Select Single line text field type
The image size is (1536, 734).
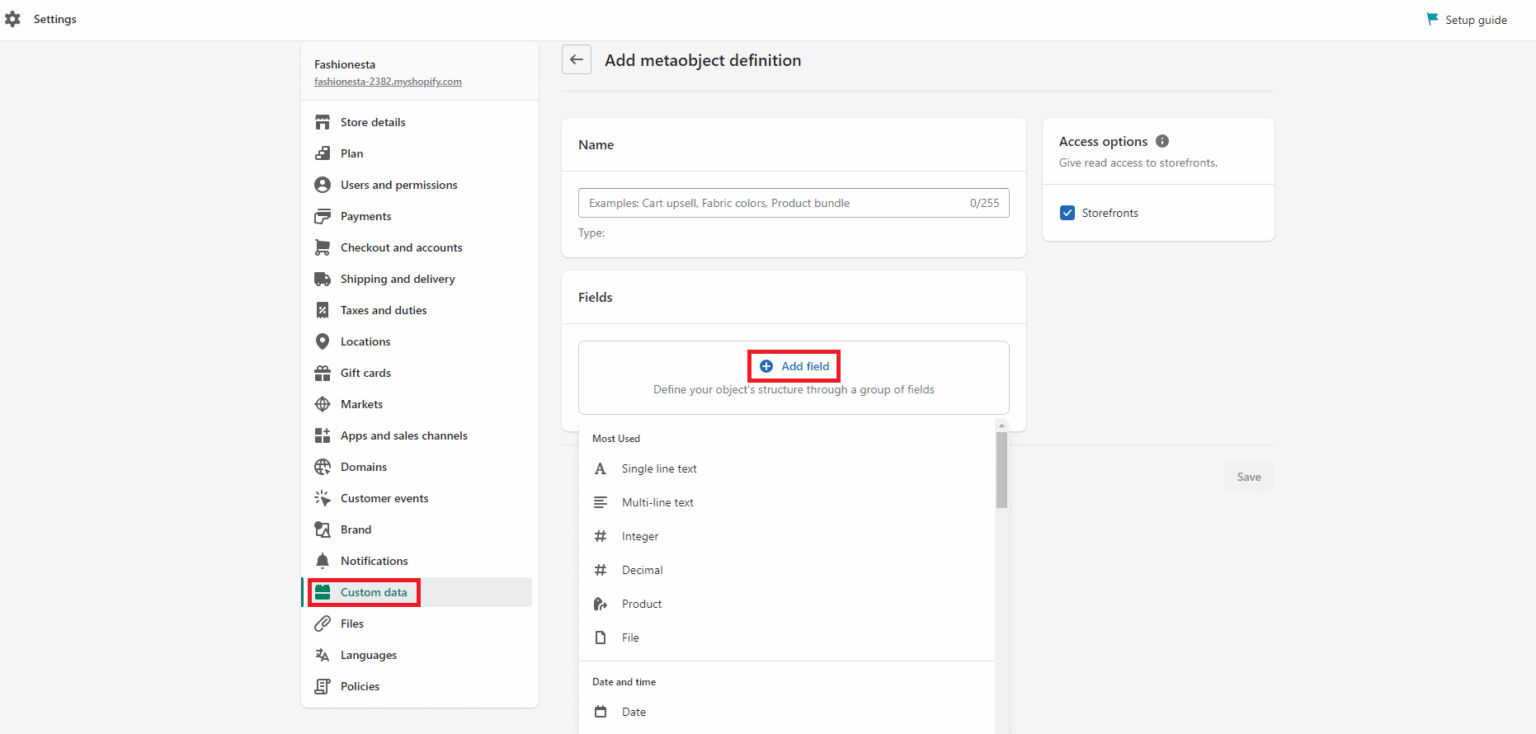(x=660, y=468)
